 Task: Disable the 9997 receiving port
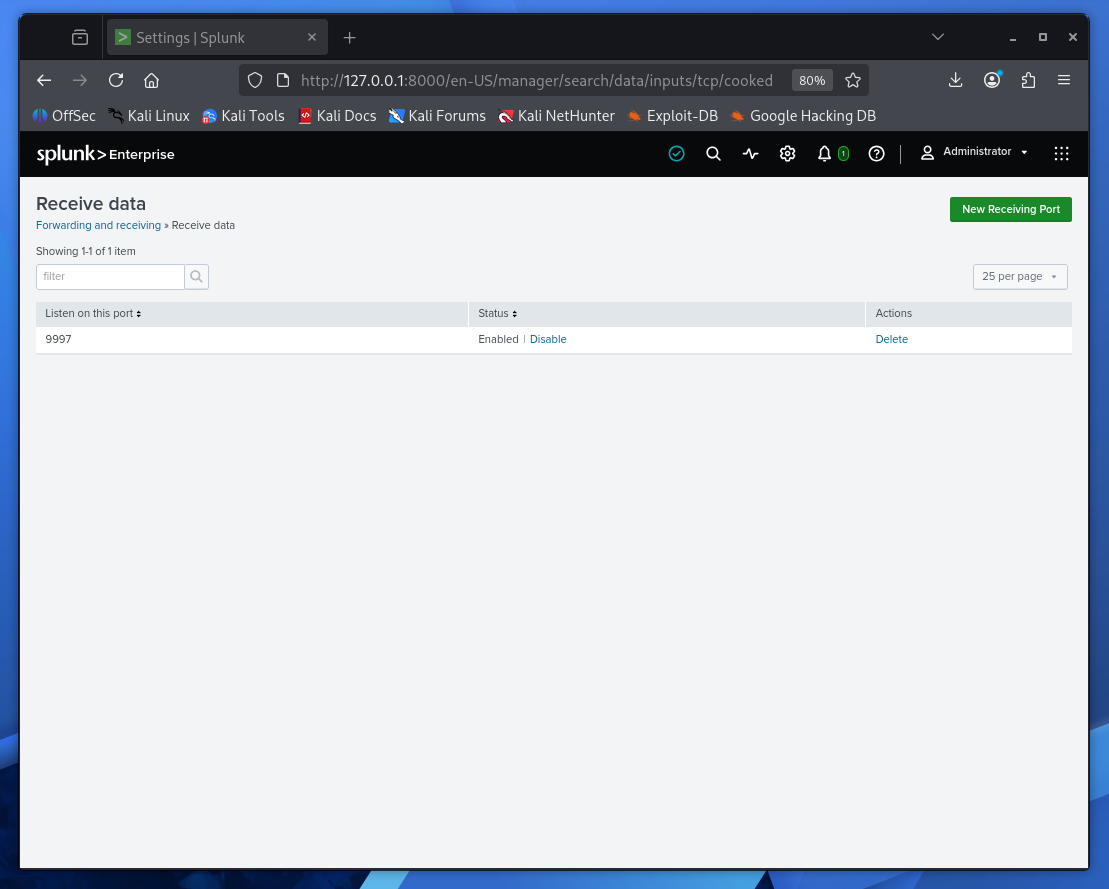(547, 339)
